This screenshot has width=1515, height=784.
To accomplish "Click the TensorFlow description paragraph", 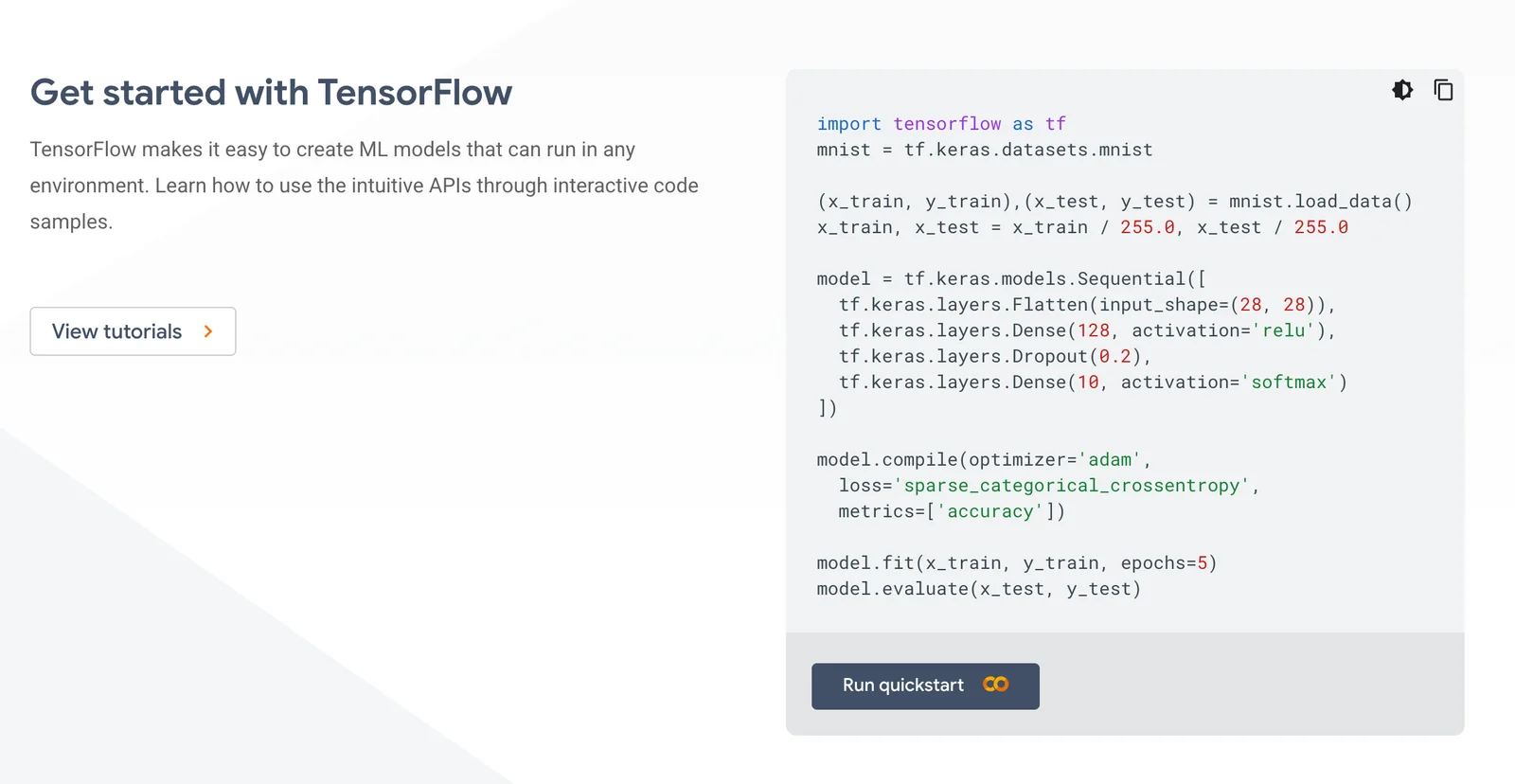I will (364, 186).
